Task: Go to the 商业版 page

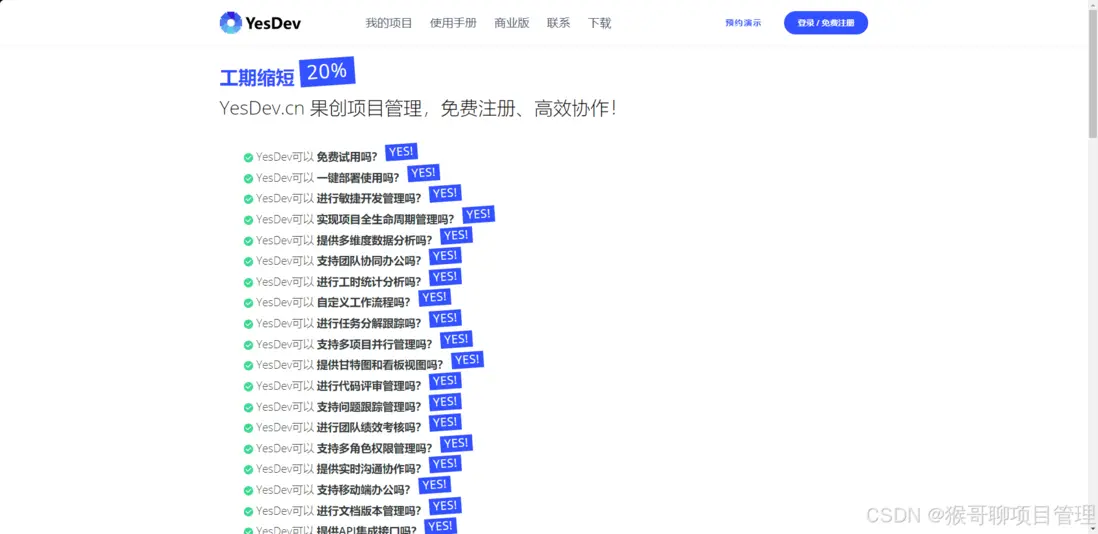Action: point(512,23)
